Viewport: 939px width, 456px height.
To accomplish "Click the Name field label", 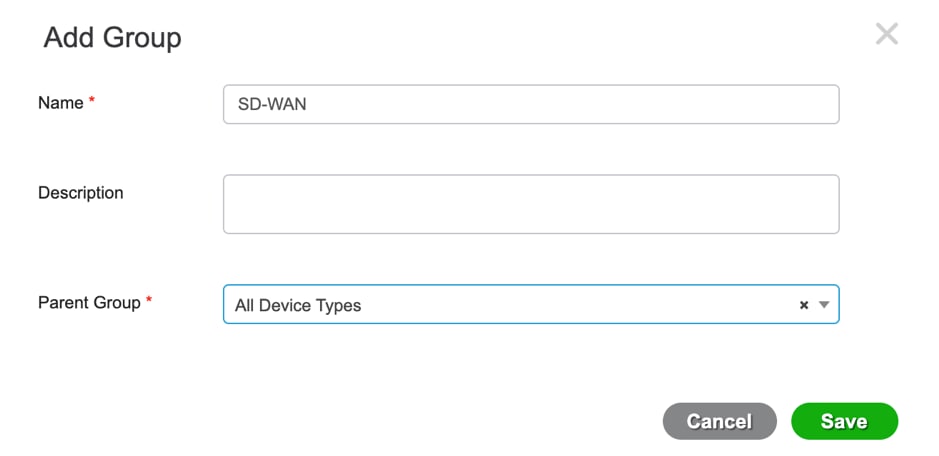I will click(60, 102).
